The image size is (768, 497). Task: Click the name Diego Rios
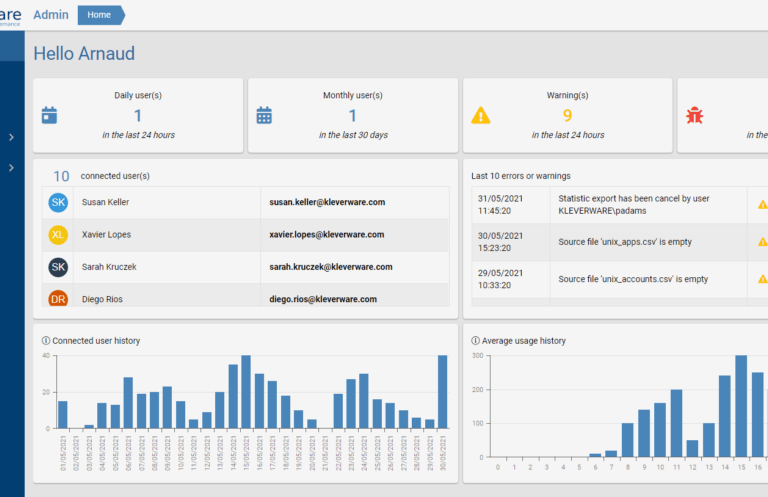(102, 299)
